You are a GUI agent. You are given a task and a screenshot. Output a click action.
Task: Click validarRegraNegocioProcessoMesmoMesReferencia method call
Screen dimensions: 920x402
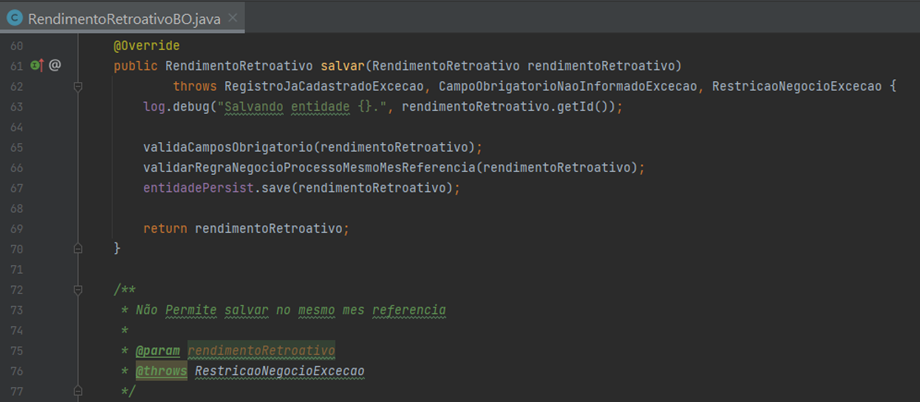pos(309,168)
